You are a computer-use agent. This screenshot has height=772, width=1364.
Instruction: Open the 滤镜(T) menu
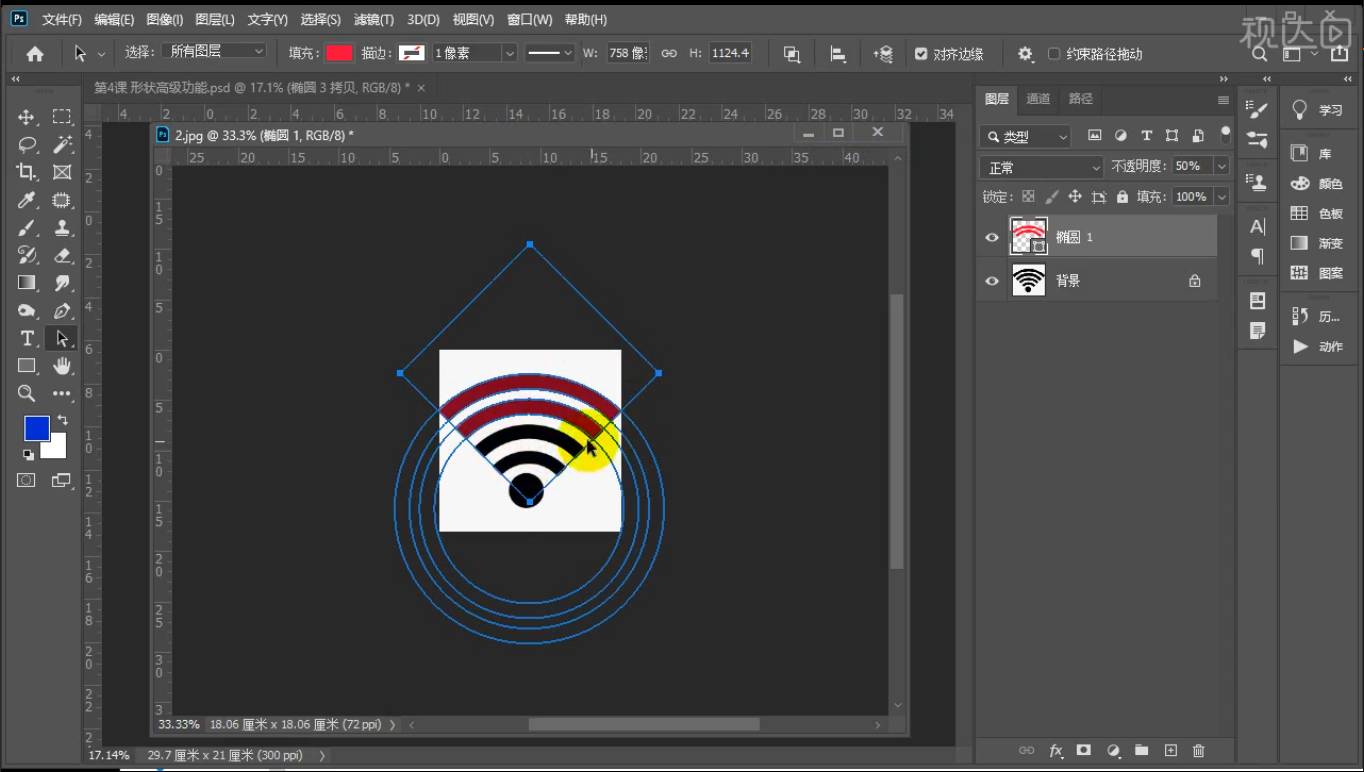(374, 19)
